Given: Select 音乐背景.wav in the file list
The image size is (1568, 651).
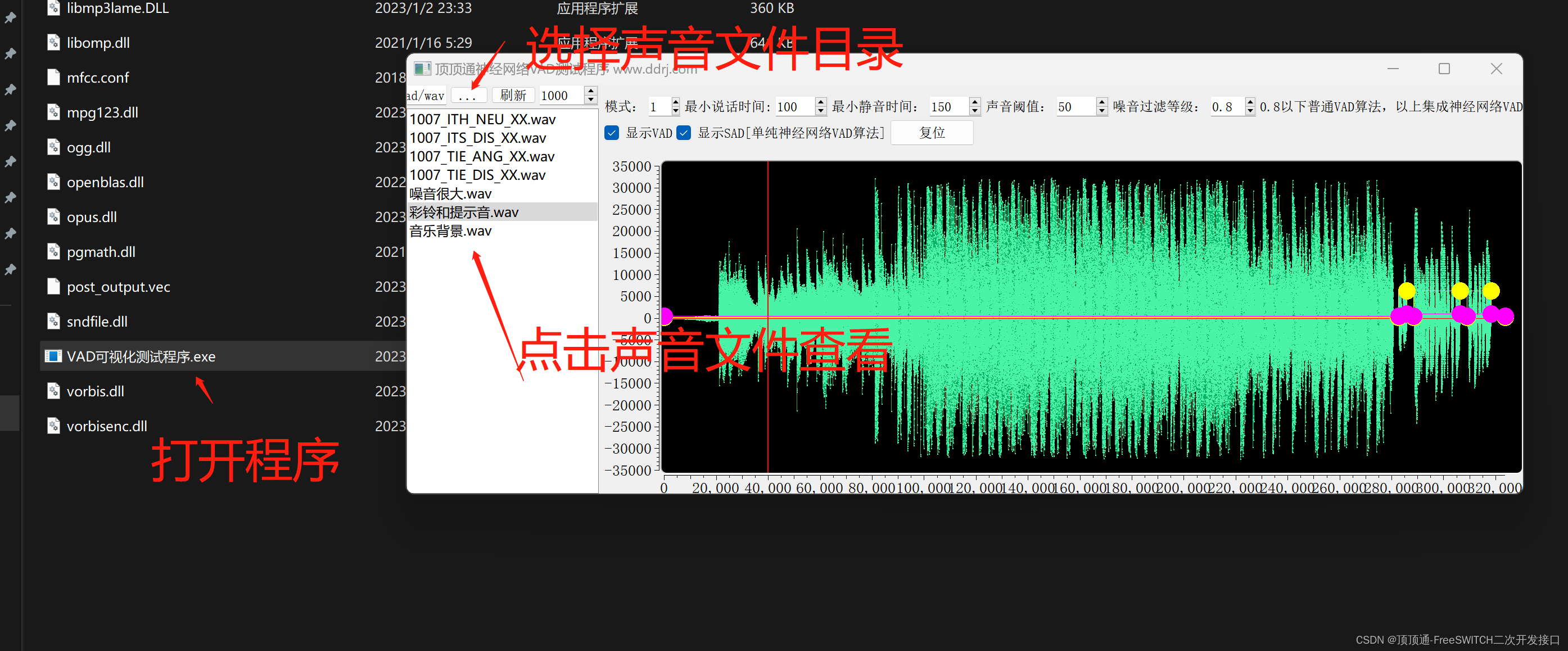Looking at the screenshot, I should point(502,230).
